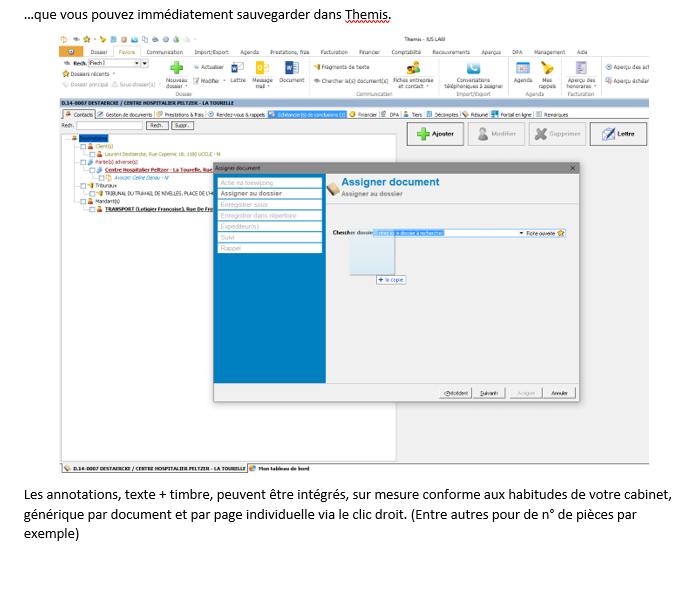Screen dimensions: 698x589
Task: Open the Prestations & frais dossier tab
Action: coord(180,114)
